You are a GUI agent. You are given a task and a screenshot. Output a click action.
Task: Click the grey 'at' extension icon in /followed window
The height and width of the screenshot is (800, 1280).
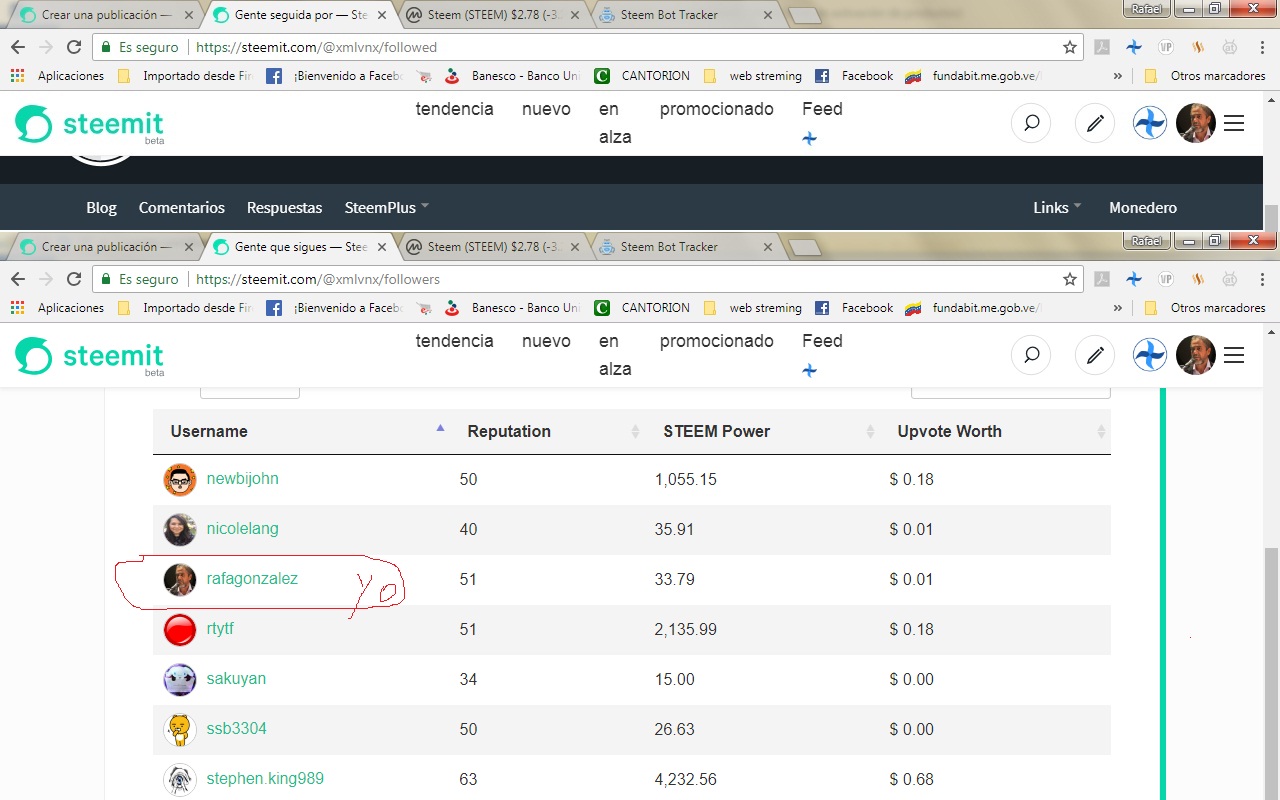pyautogui.click(x=1230, y=47)
